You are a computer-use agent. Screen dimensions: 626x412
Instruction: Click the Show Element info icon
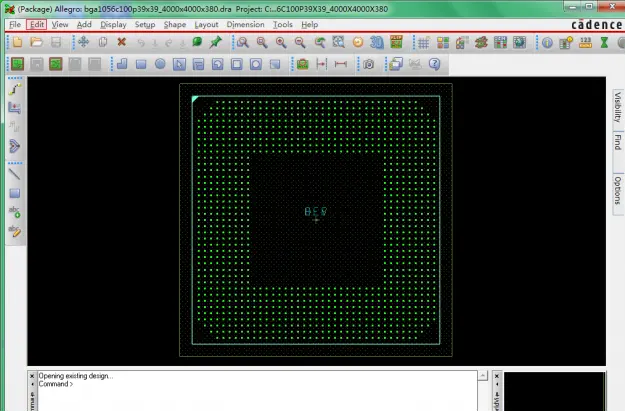pyautogui.click(x=547, y=42)
